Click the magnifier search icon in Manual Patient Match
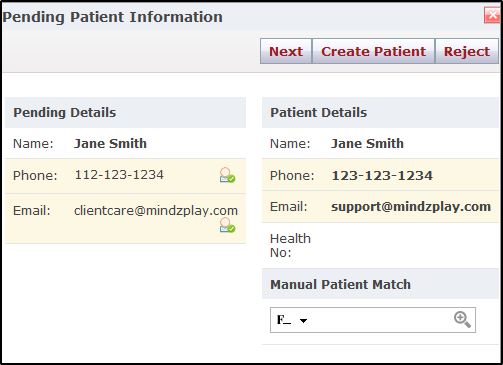The height and width of the screenshot is (365, 503). click(x=462, y=320)
